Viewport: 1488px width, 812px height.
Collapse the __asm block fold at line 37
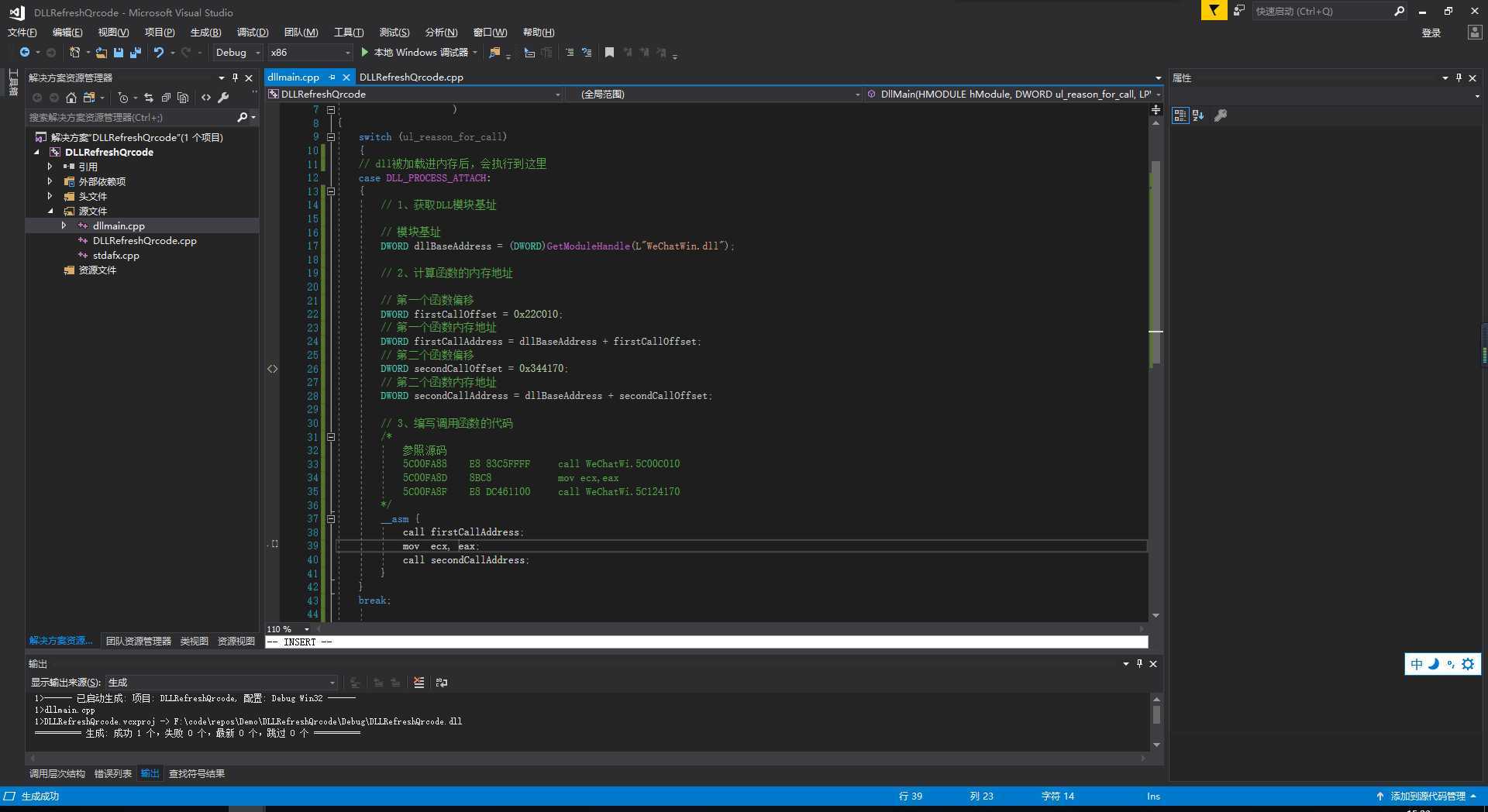point(331,519)
